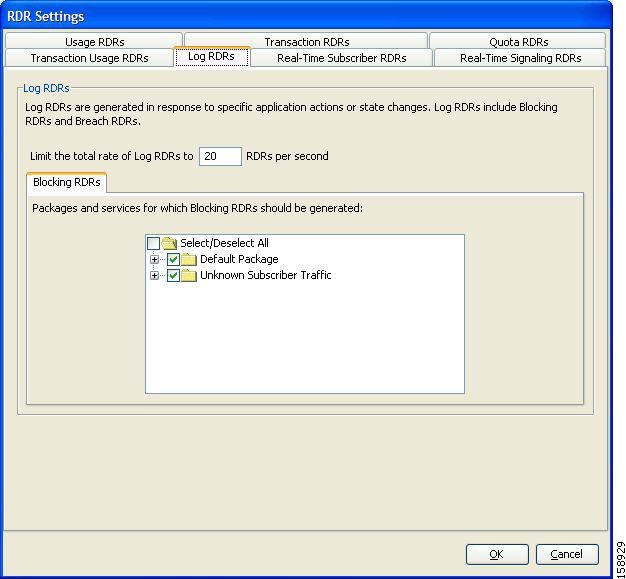The height and width of the screenshot is (579, 626).
Task: Toggle the Select/Deselect All checkbox
Action: point(153,243)
